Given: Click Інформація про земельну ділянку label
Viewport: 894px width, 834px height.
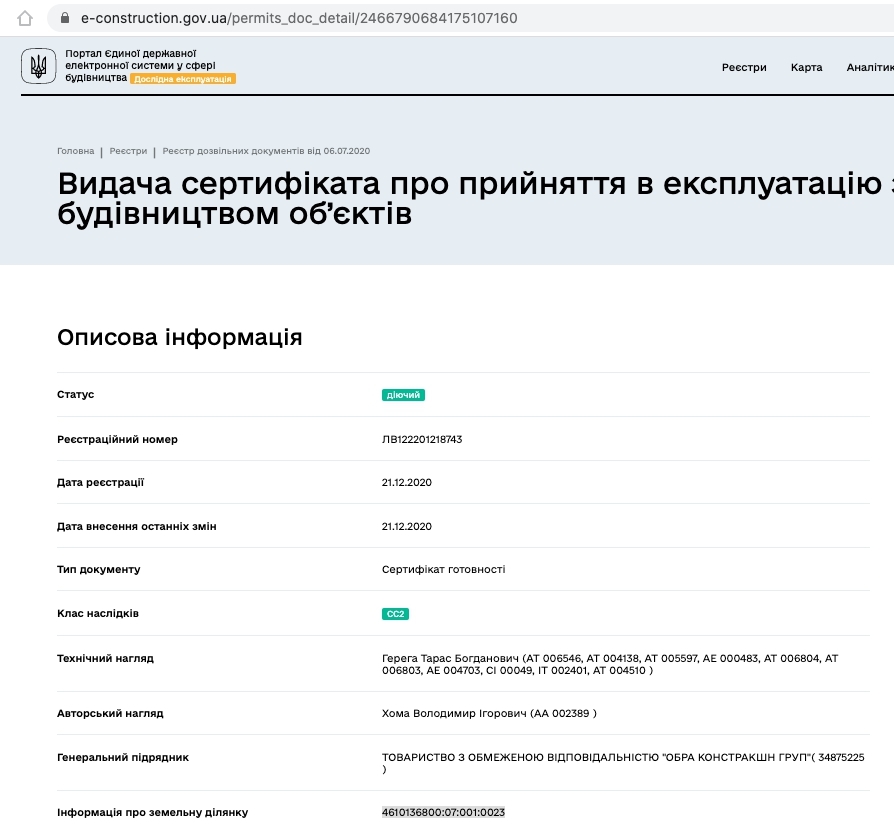Looking at the screenshot, I should coord(153,812).
